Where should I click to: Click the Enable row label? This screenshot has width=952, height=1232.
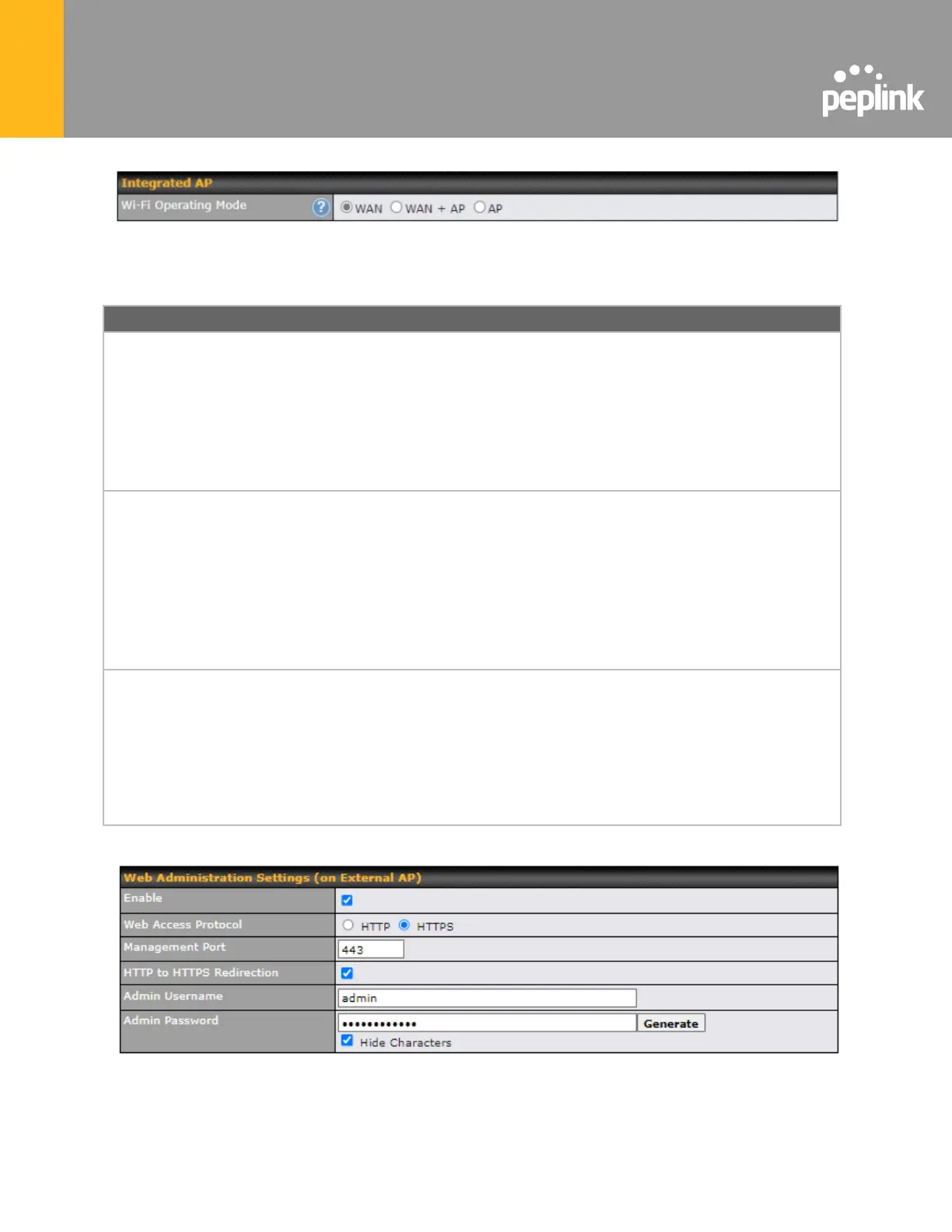click(143, 898)
